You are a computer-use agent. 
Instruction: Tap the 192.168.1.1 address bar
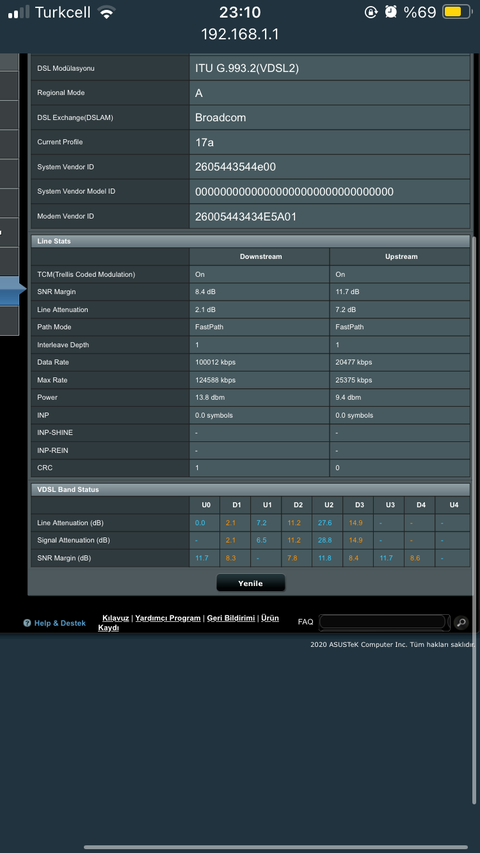click(x=240, y=34)
